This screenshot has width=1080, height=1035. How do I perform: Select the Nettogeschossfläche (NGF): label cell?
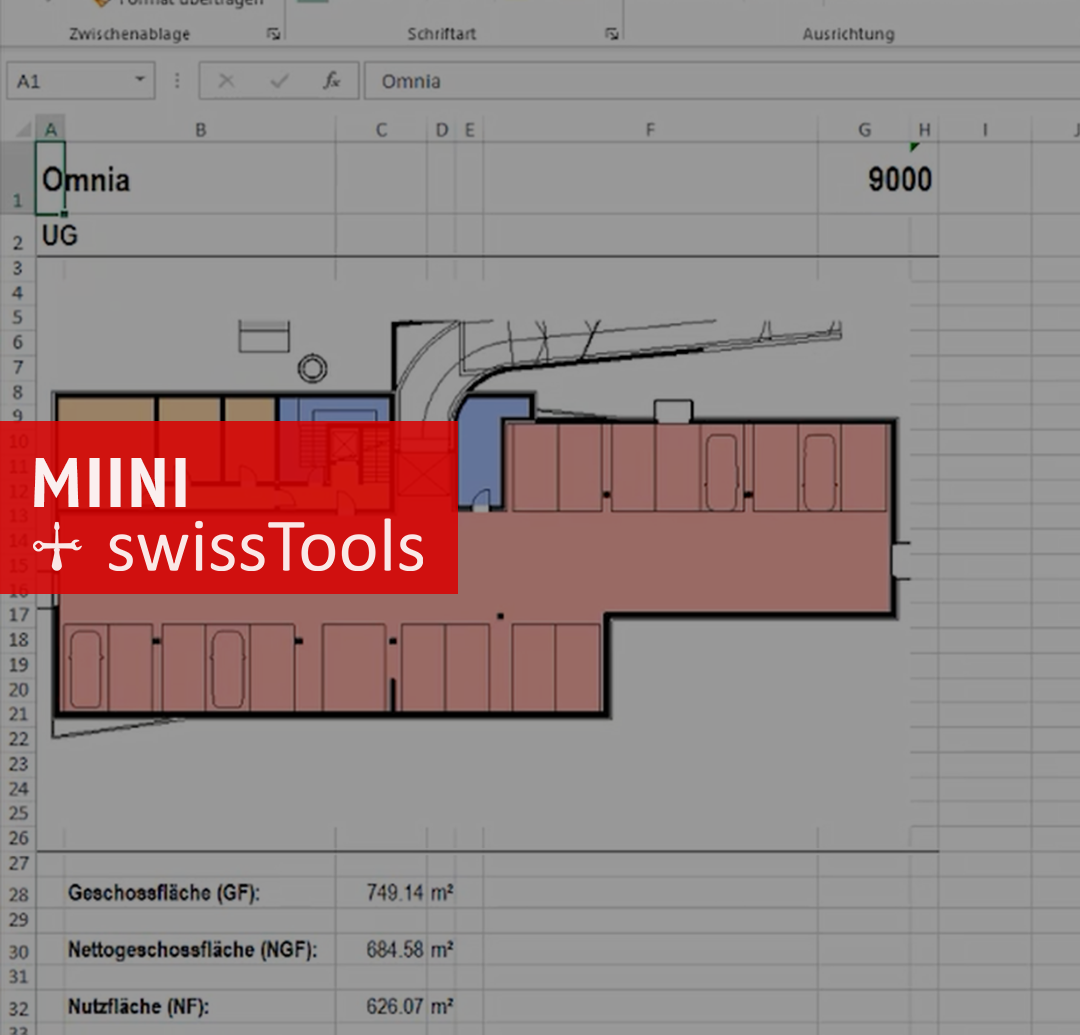200,950
